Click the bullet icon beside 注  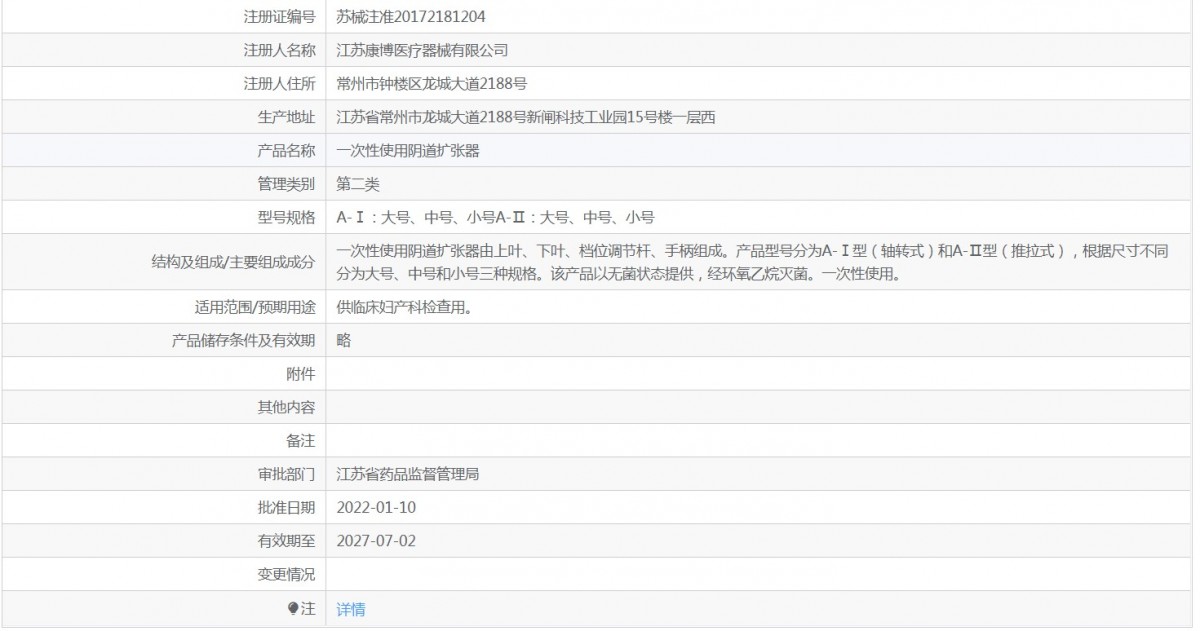pos(293,609)
